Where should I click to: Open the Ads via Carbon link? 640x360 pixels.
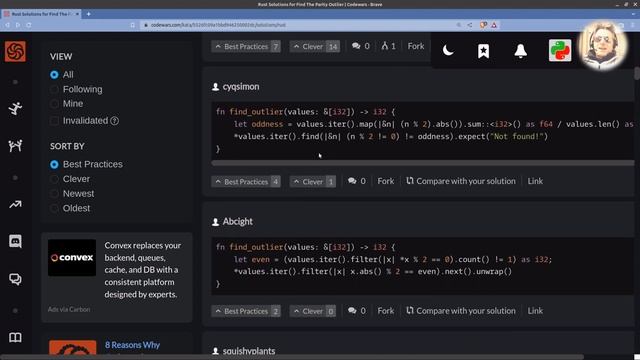click(69, 309)
